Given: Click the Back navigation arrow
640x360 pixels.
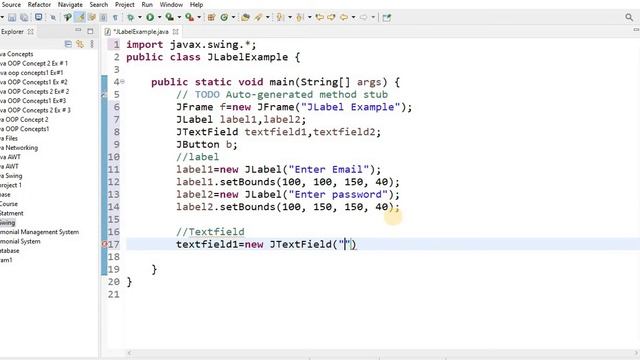Looking at the screenshot, I should tap(344, 17).
